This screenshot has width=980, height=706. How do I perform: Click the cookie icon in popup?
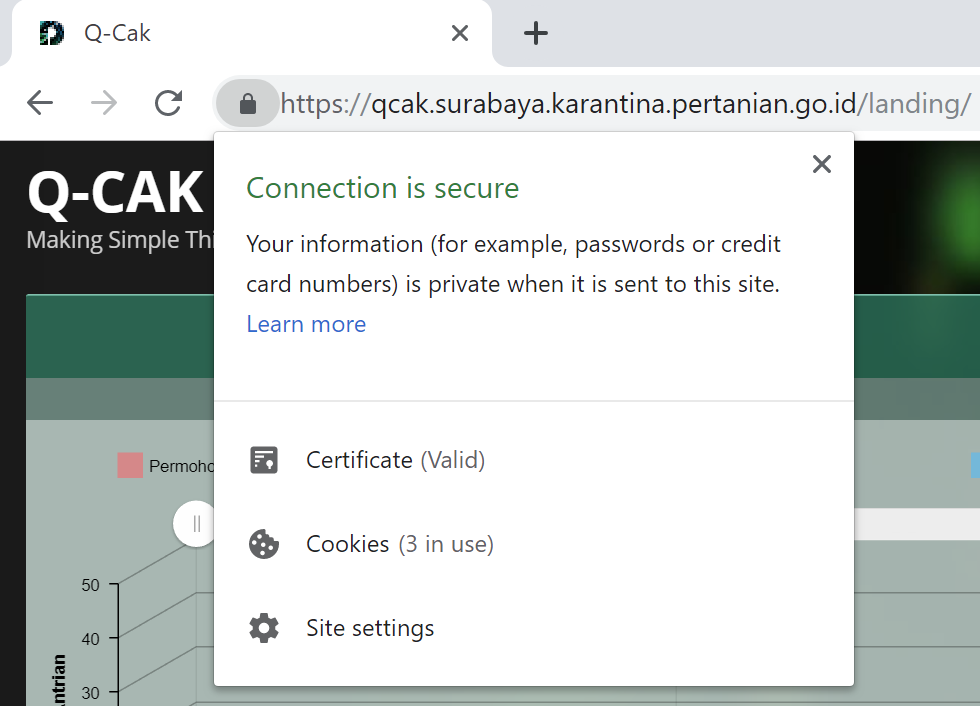tap(264, 544)
